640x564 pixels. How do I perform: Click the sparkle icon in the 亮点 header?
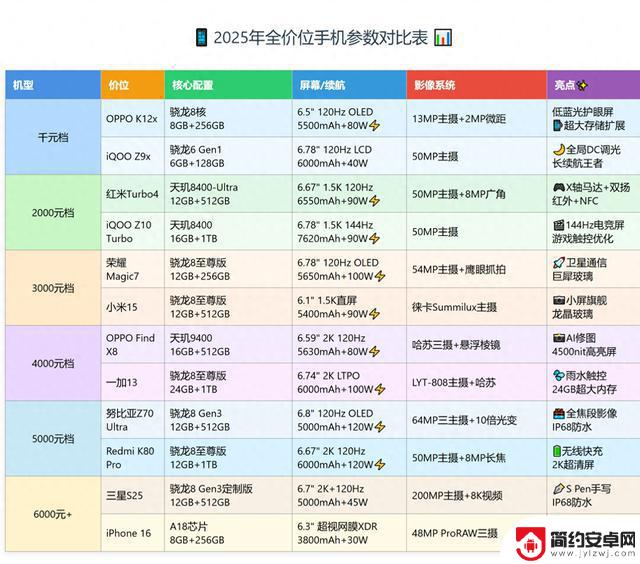point(582,85)
